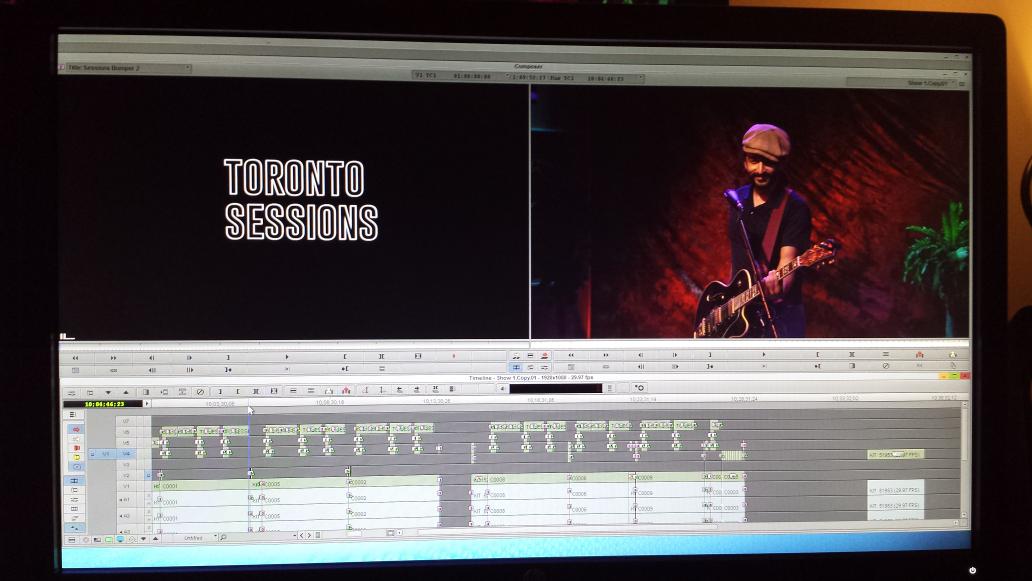Viewport: 1032px width, 581px height.
Task: Add red marker in source monitor
Action: click(454, 356)
